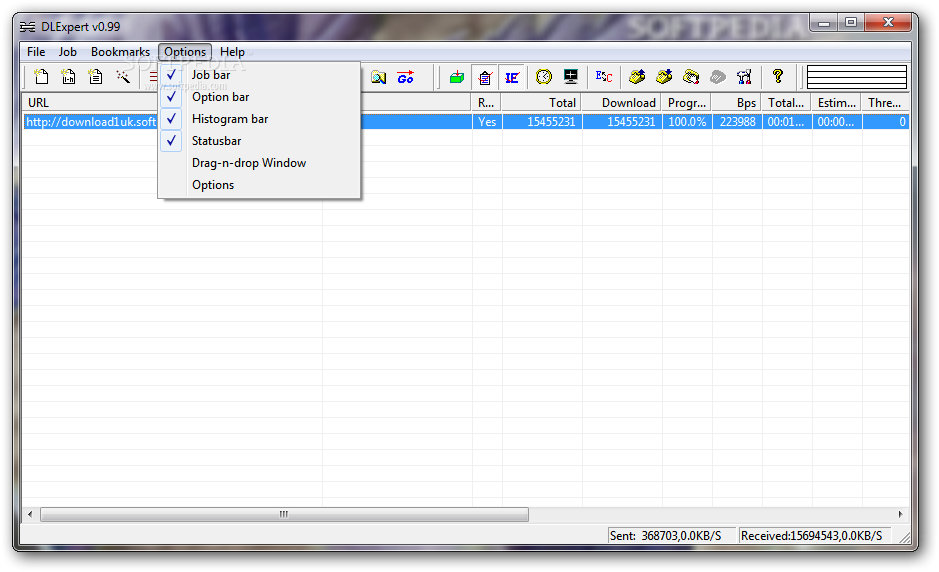The height and width of the screenshot is (572, 939).
Task: Click the 15455231 value under Total
Action: coord(551,122)
